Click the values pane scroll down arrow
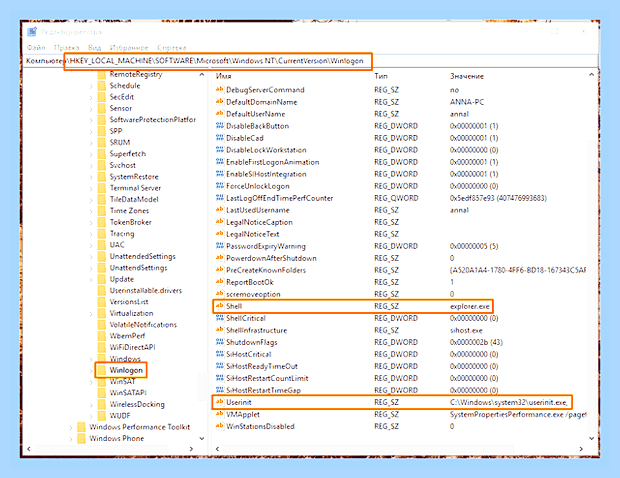 point(592,438)
